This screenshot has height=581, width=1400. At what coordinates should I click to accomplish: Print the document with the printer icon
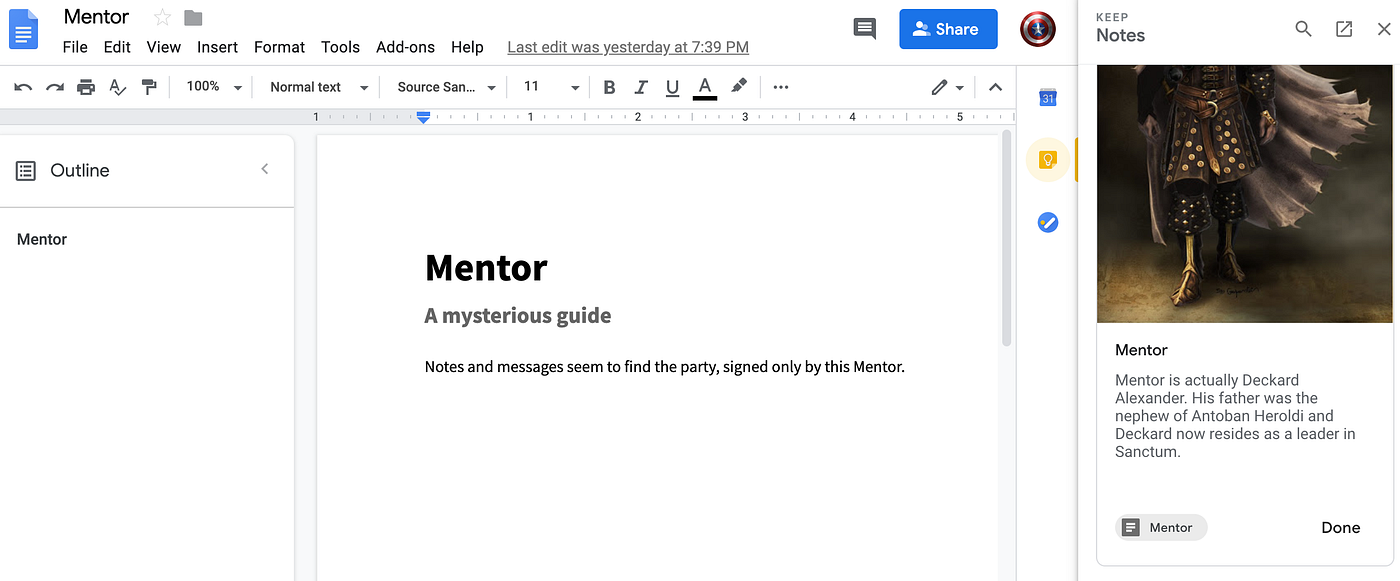click(86, 87)
